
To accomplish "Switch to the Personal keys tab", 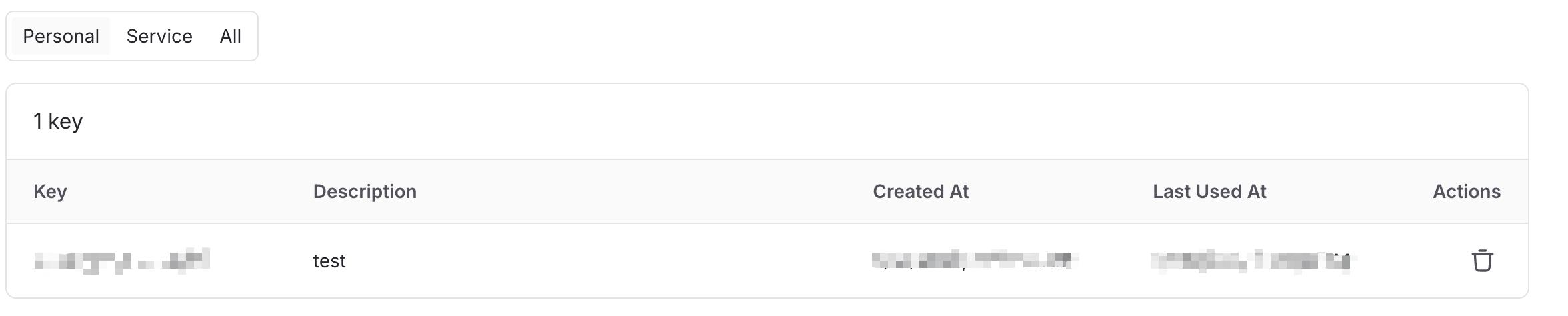I will (61, 36).
